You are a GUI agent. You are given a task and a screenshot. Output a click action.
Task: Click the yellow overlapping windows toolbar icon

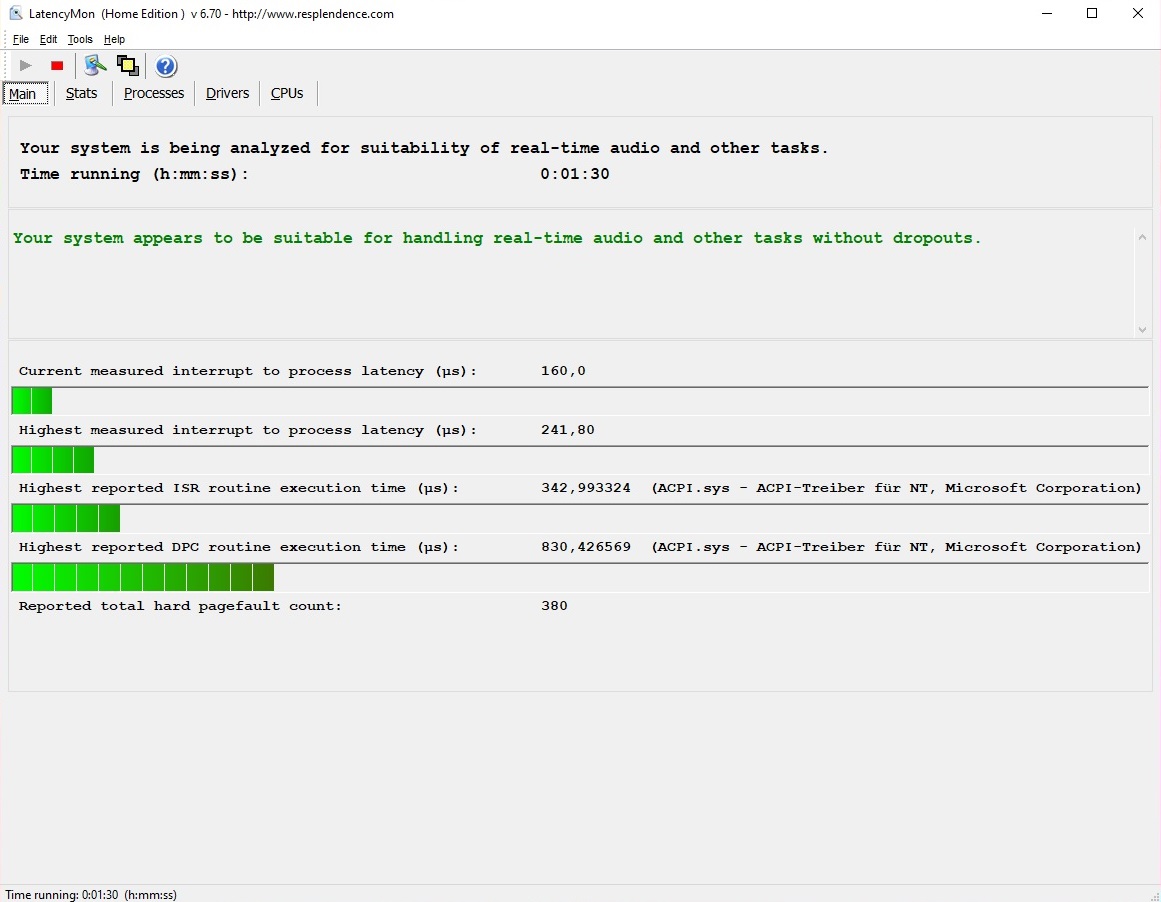coord(127,66)
